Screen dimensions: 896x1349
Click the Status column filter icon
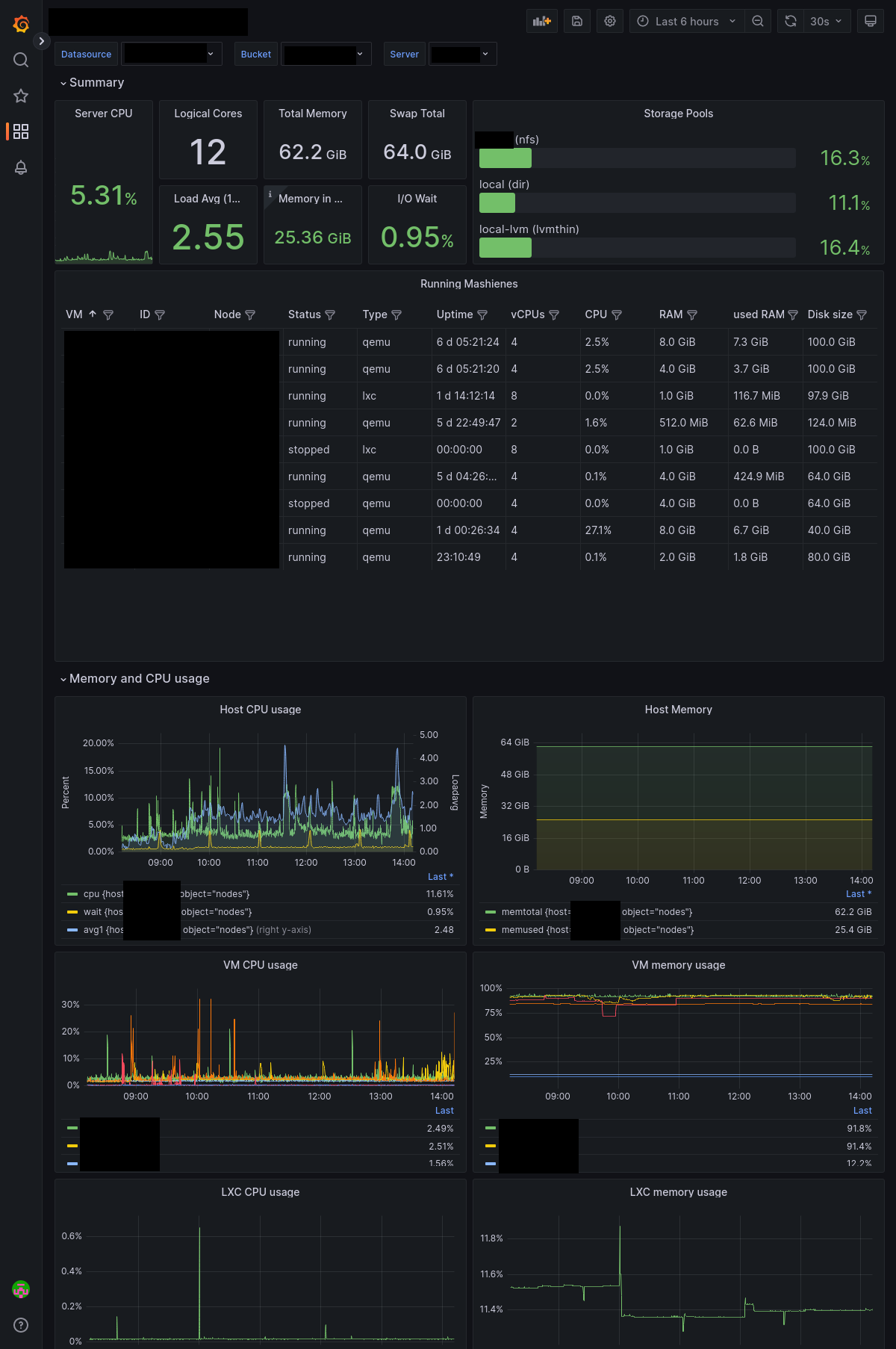point(330,315)
